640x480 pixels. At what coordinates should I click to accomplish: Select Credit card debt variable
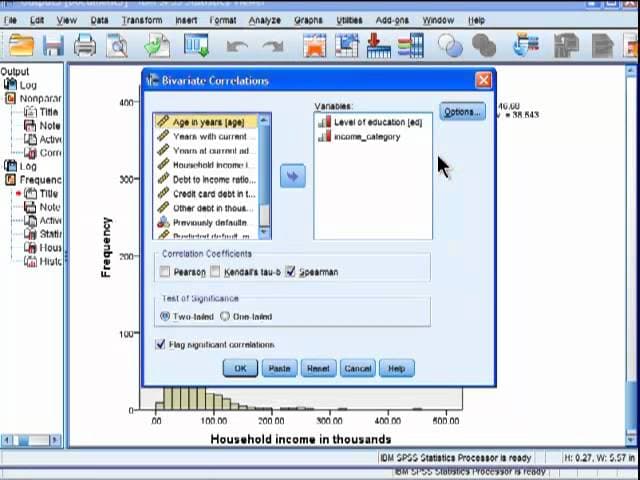click(x=206, y=194)
